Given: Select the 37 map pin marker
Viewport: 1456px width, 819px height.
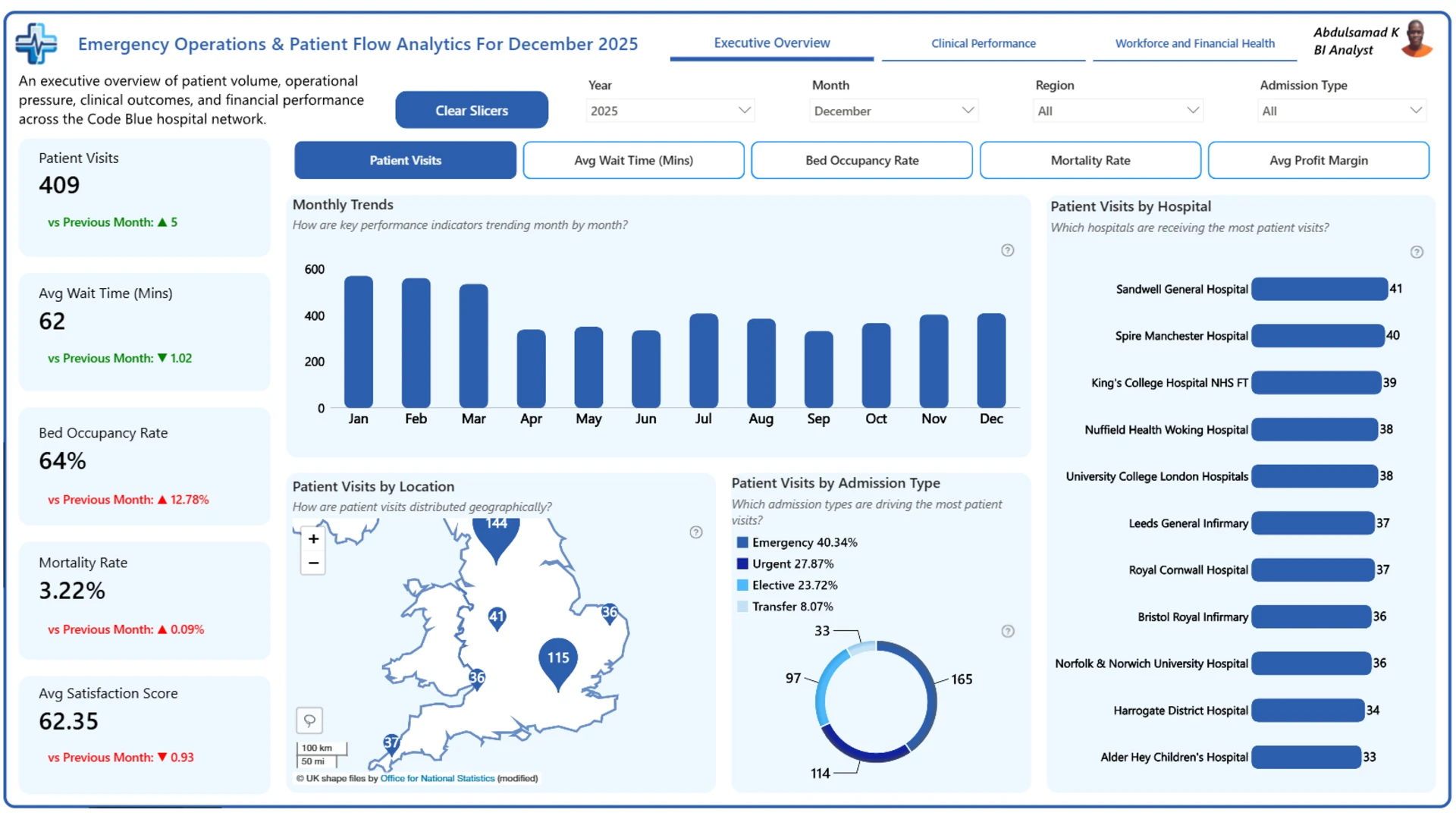Looking at the screenshot, I should pyautogui.click(x=391, y=744).
